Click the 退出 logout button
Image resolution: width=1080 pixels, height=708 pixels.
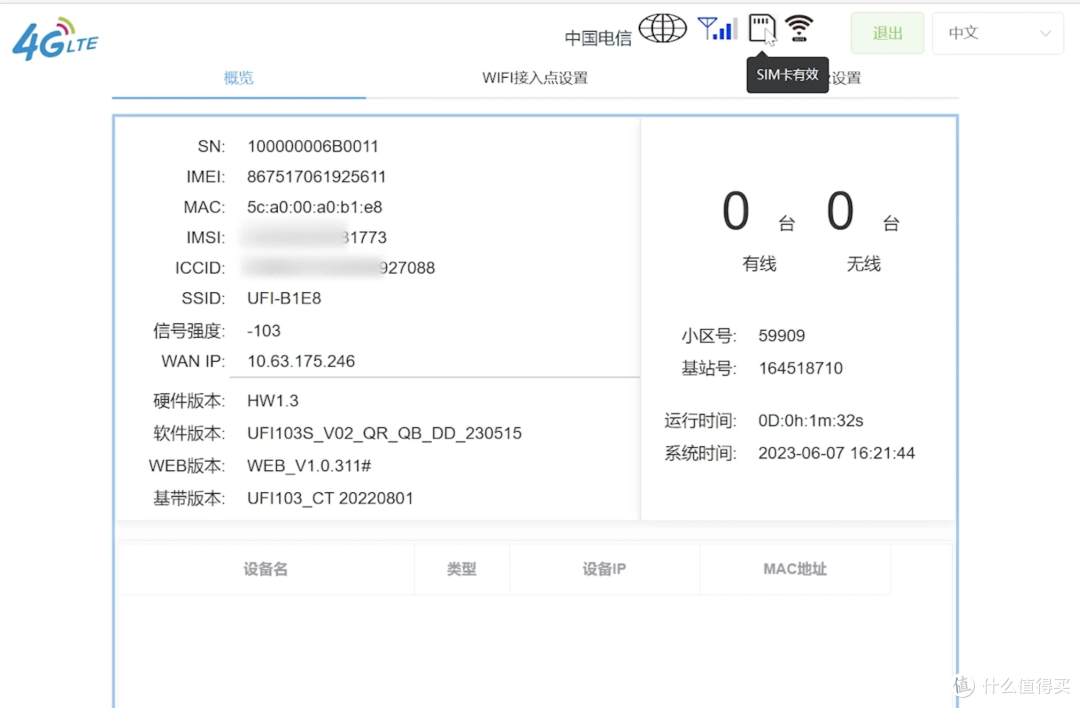point(887,33)
